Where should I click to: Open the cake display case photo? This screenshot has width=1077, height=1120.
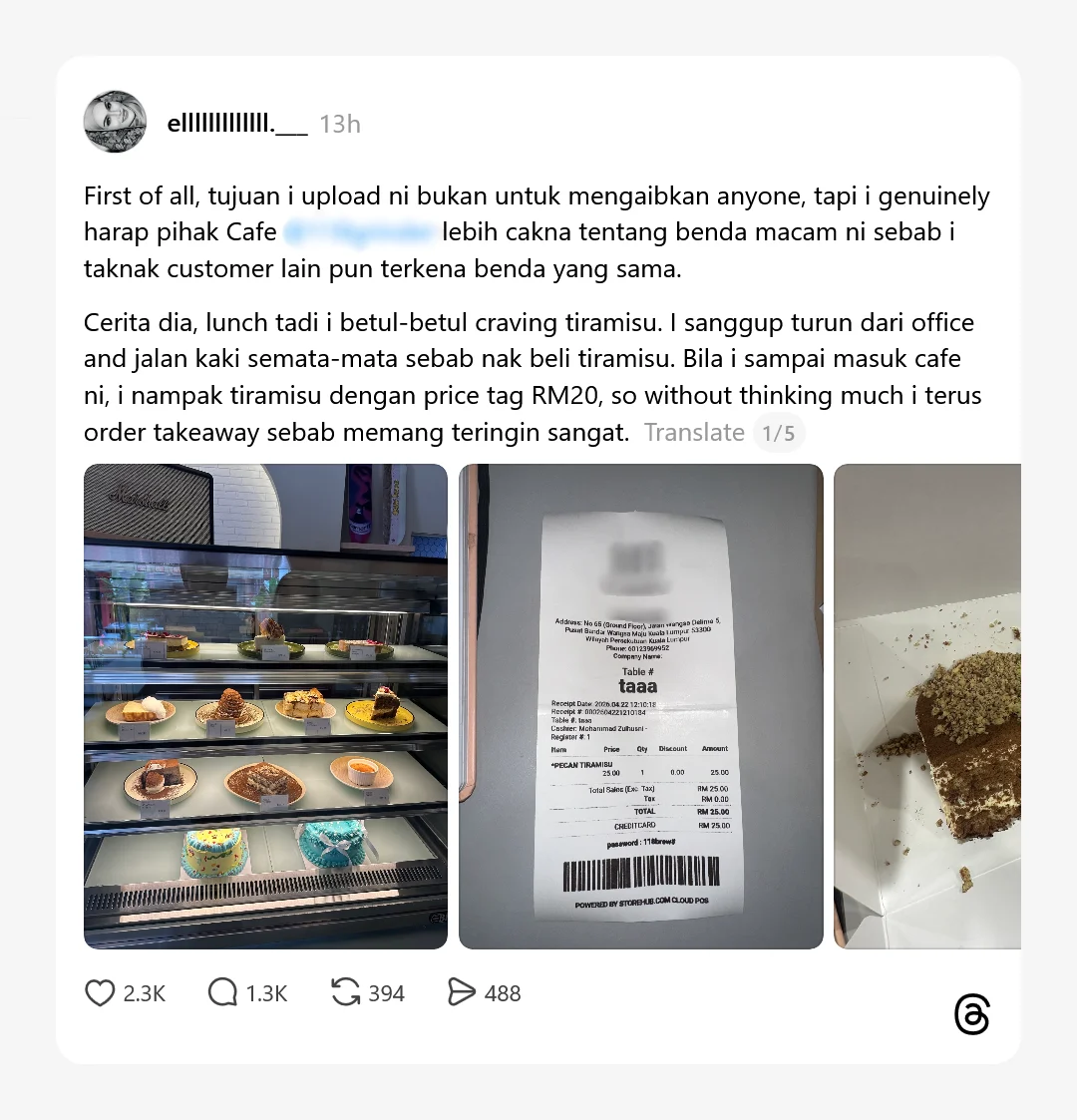pyautogui.click(x=265, y=706)
